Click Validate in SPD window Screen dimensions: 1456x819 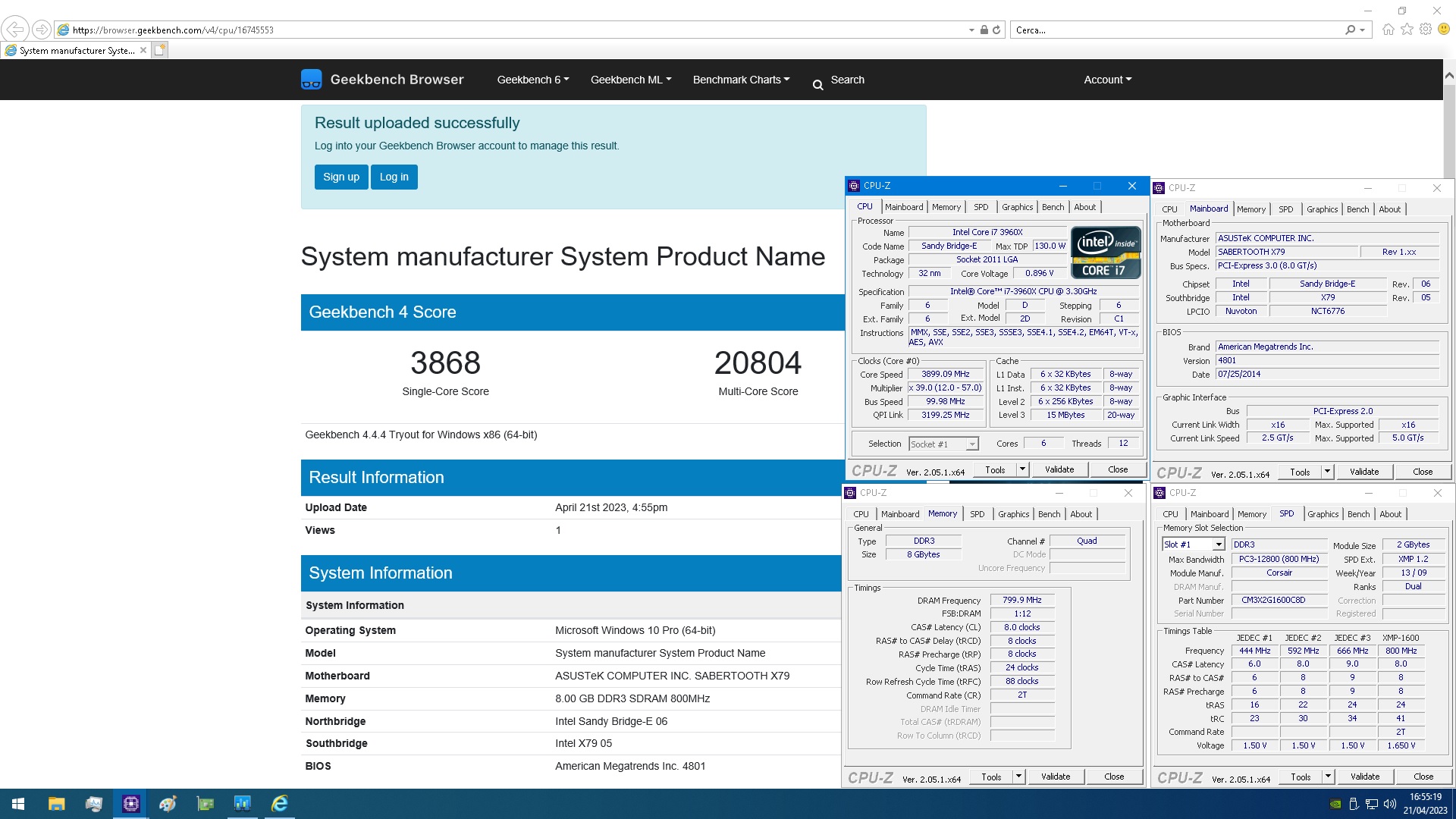[x=1365, y=777]
